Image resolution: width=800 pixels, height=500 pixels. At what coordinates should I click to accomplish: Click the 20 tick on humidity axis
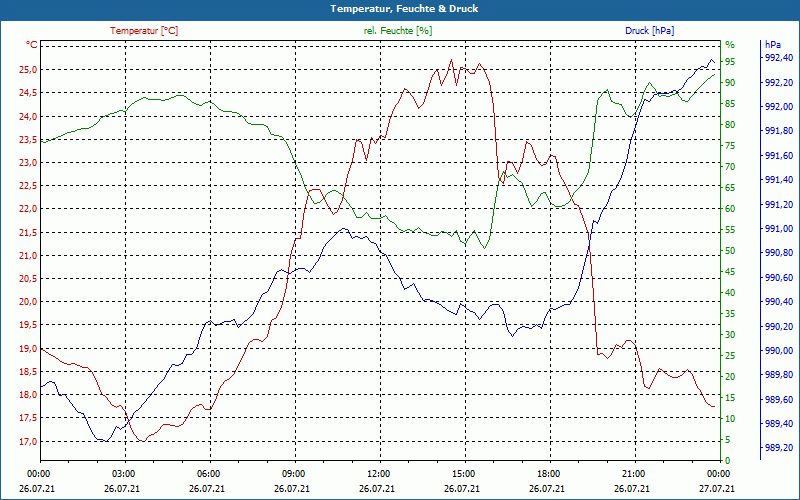tap(730, 377)
